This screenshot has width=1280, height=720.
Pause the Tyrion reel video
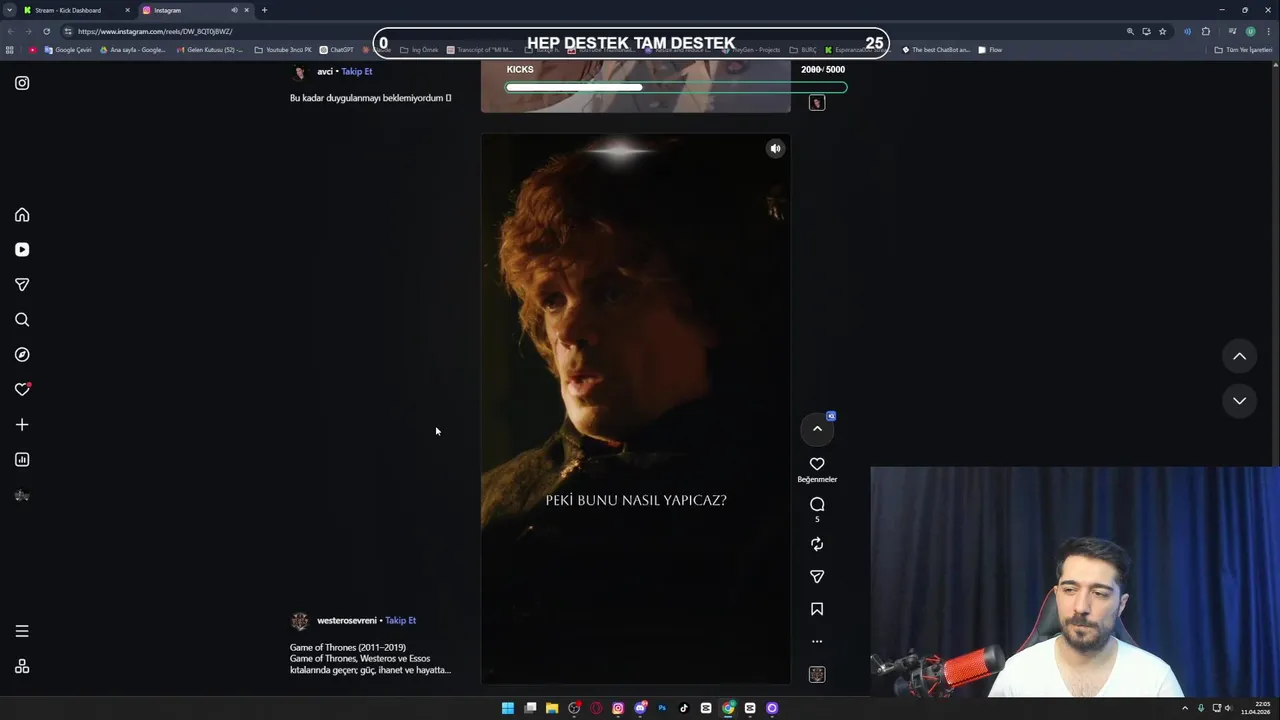(636, 409)
